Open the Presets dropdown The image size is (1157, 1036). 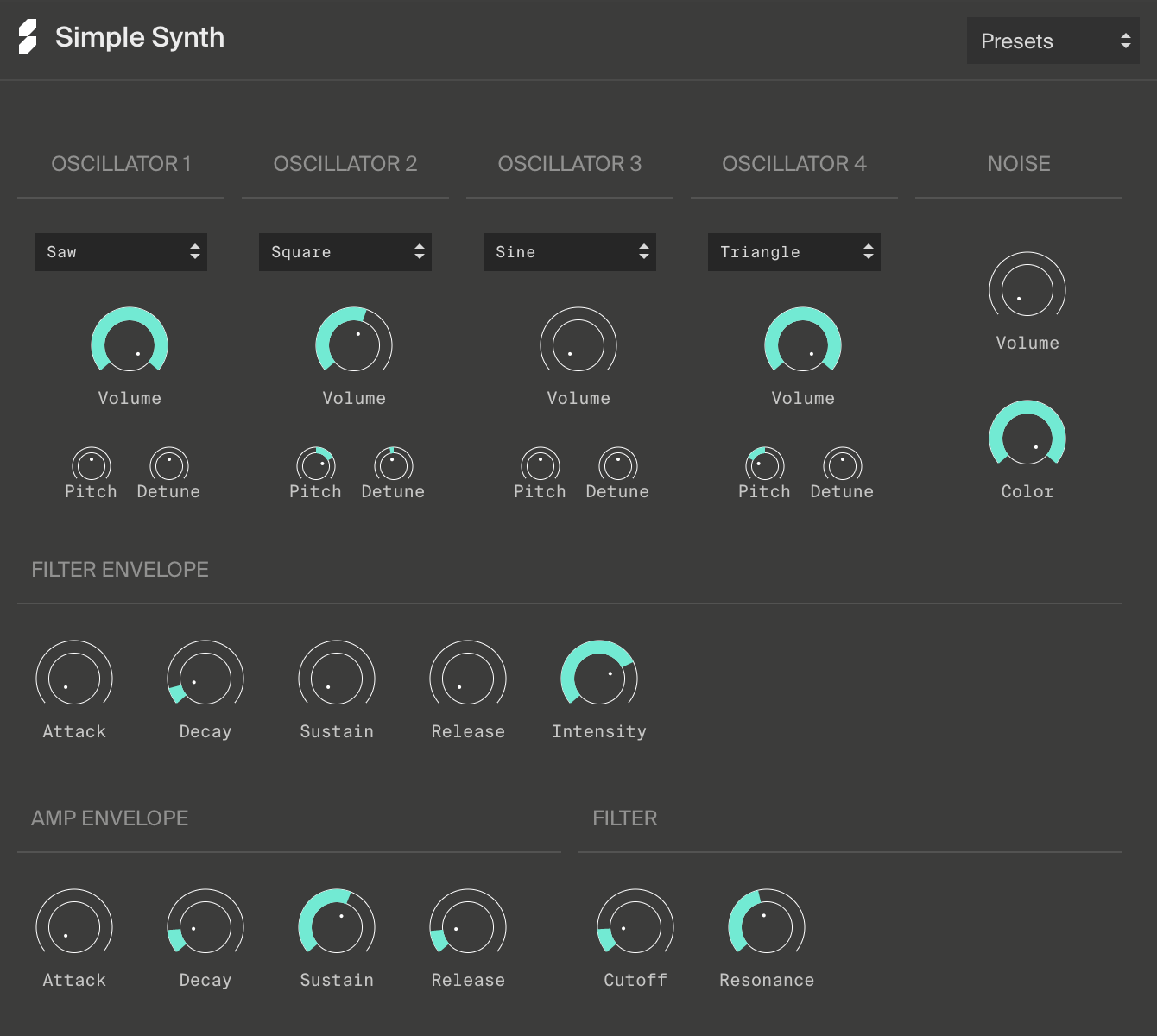coord(1053,41)
